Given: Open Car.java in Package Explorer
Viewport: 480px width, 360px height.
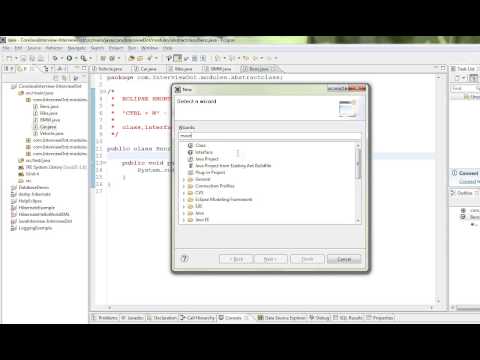Looking at the screenshot, I should 48,127.
